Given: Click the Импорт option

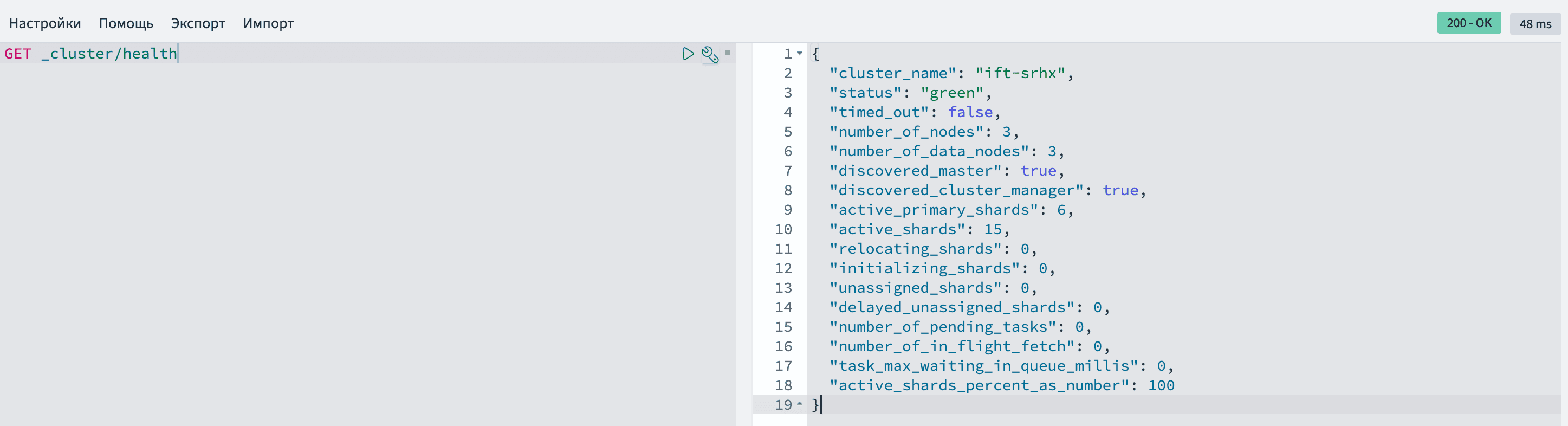Looking at the screenshot, I should tap(268, 23).
